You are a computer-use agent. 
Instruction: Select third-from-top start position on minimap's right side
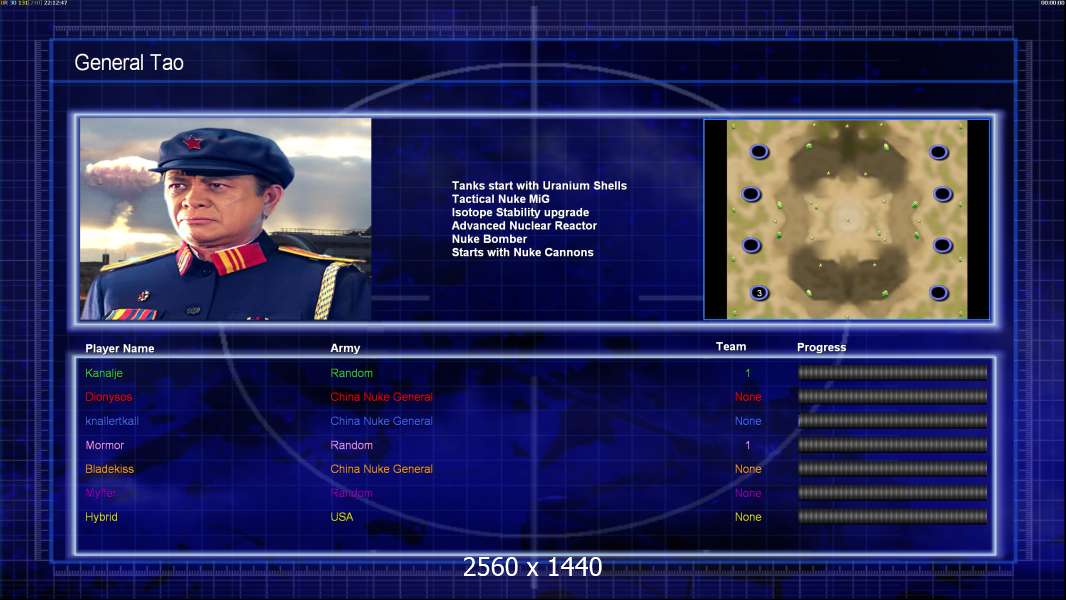(943, 245)
